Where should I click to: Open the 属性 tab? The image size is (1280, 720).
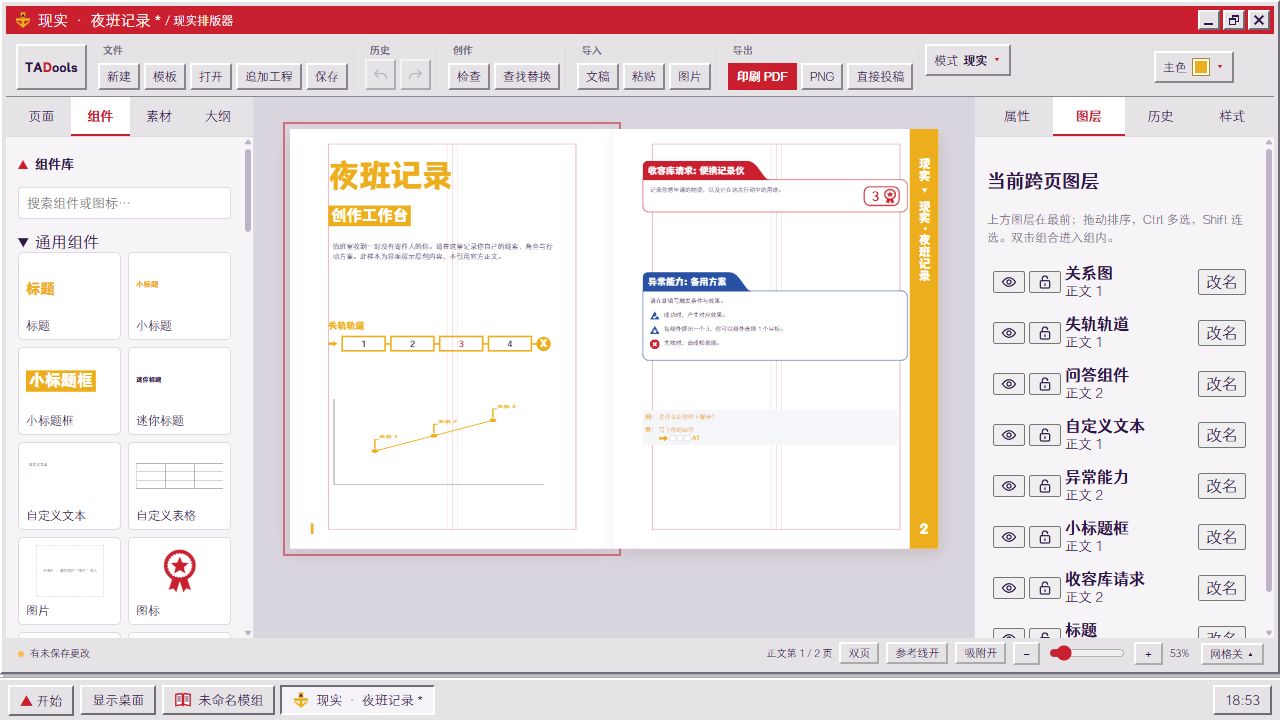point(1017,116)
